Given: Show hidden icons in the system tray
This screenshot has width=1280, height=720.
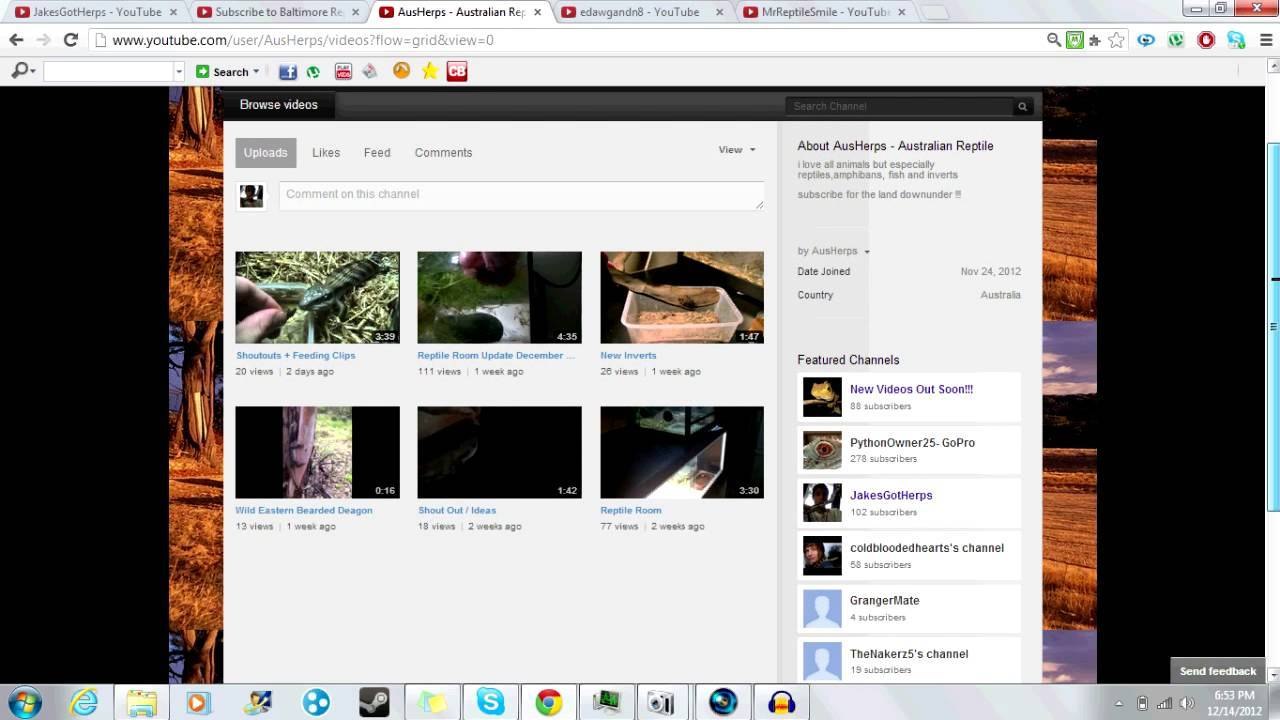Looking at the screenshot, I should pos(1118,703).
